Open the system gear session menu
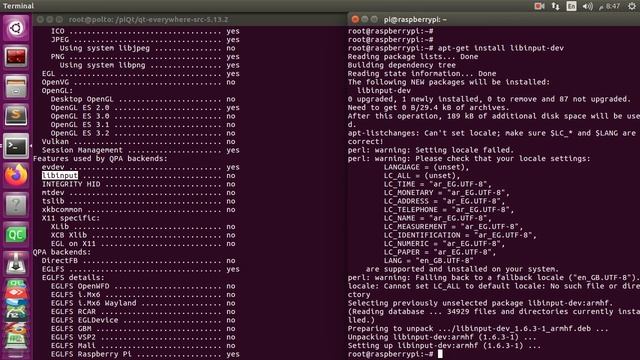This screenshot has width=640, height=360. point(632,6)
